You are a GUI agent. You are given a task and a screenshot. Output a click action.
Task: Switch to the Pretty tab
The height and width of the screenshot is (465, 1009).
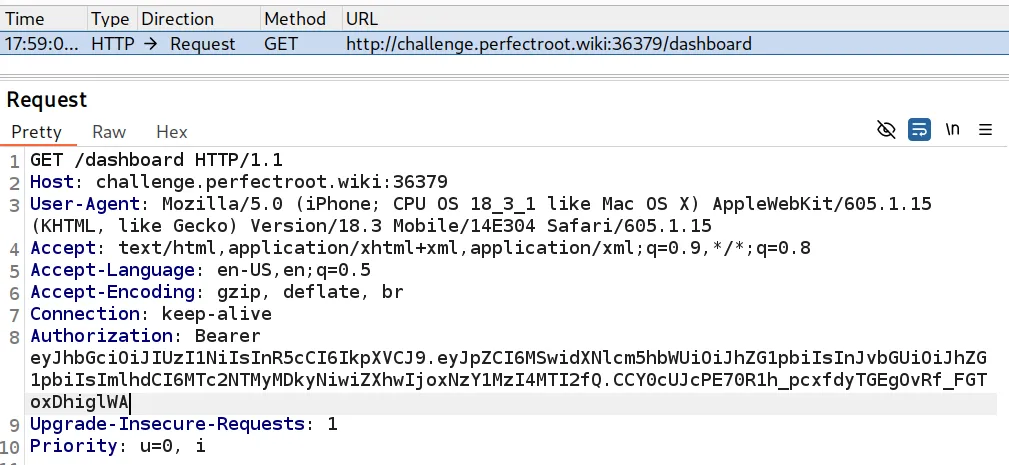coord(36,132)
